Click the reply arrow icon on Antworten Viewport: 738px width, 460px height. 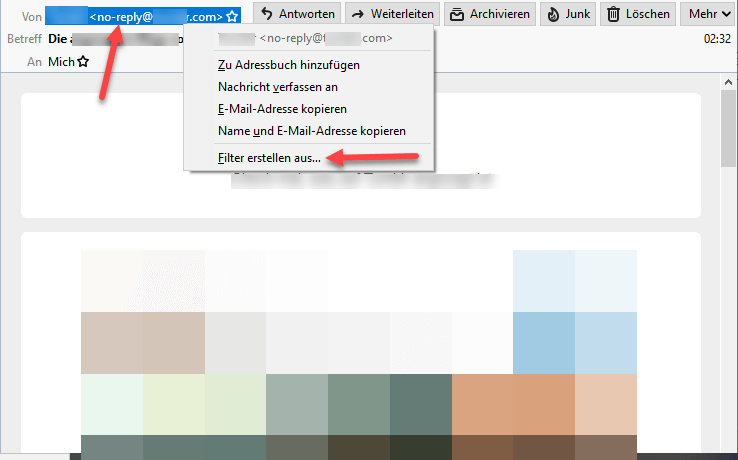[267, 14]
